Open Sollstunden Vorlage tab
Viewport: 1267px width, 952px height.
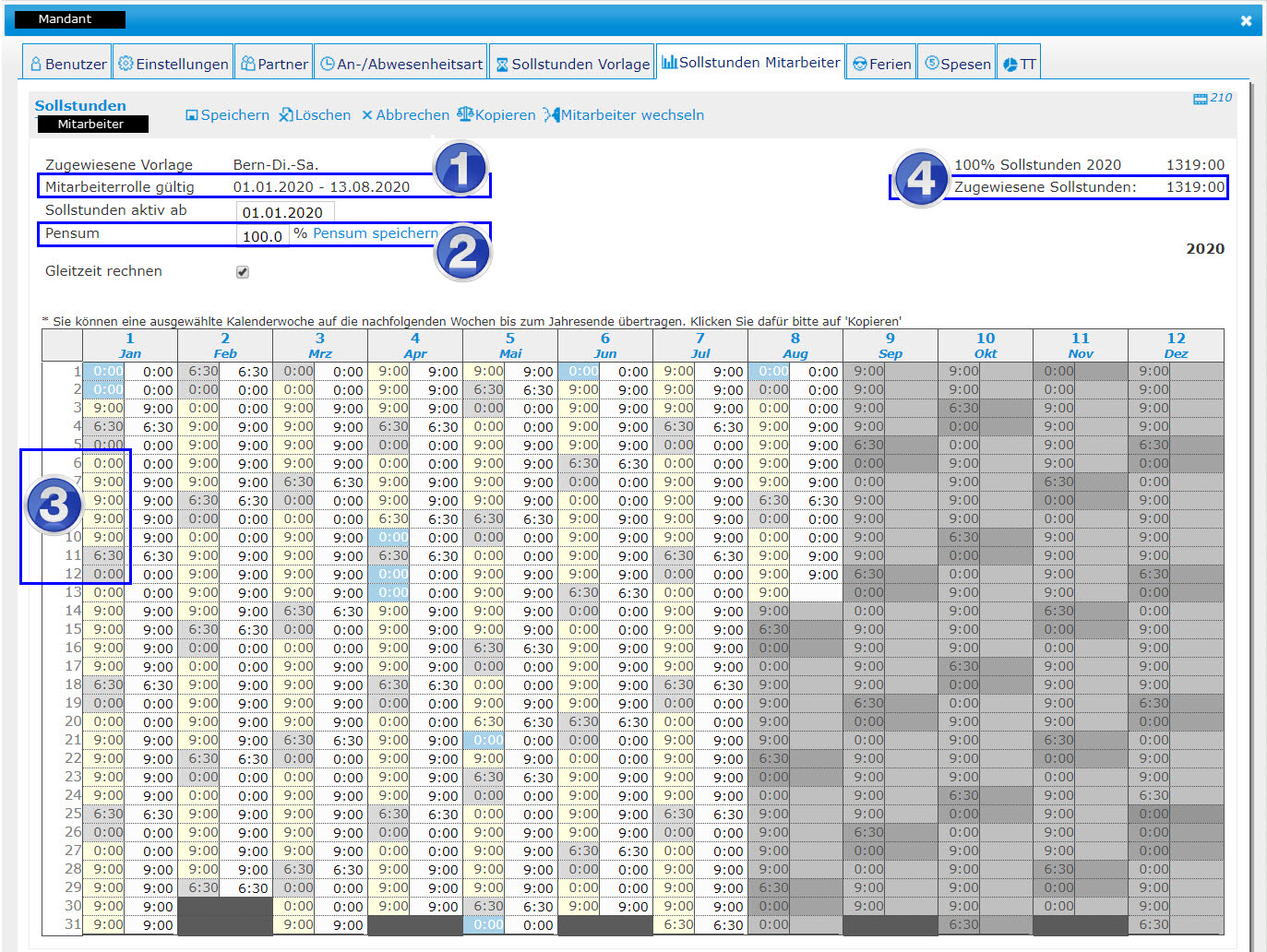(572, 64)
